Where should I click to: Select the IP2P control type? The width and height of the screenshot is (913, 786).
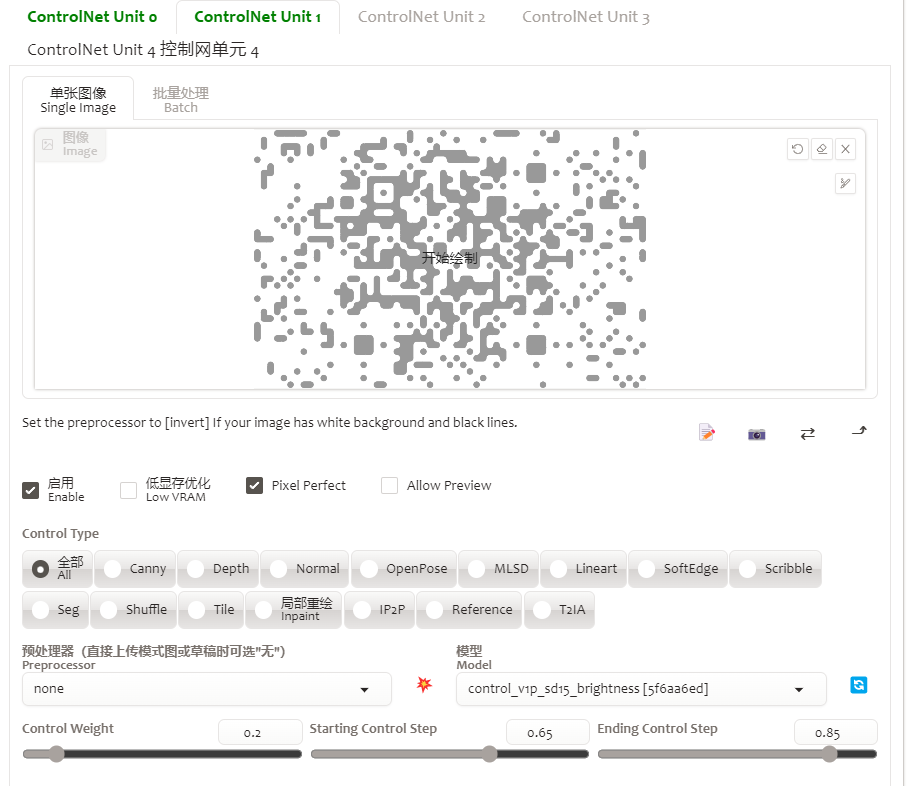[380, 610]
